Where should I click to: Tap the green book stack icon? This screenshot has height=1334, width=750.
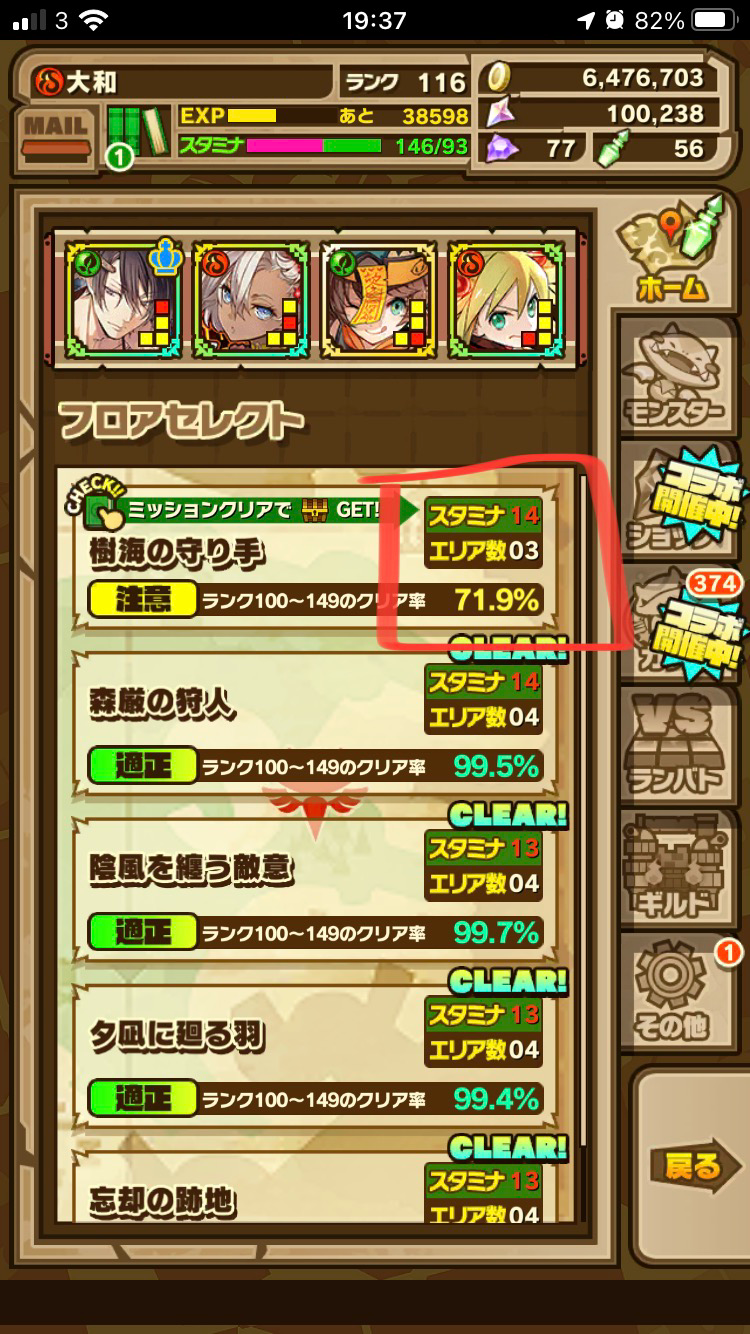pos(137,132)
